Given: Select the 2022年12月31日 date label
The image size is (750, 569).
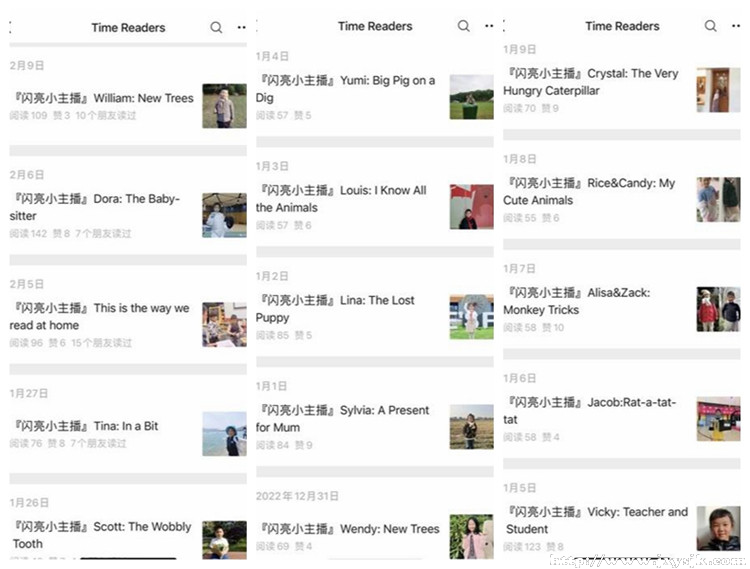Looking at the screenshot, I should pyautogui.click(x=297, y=496).
